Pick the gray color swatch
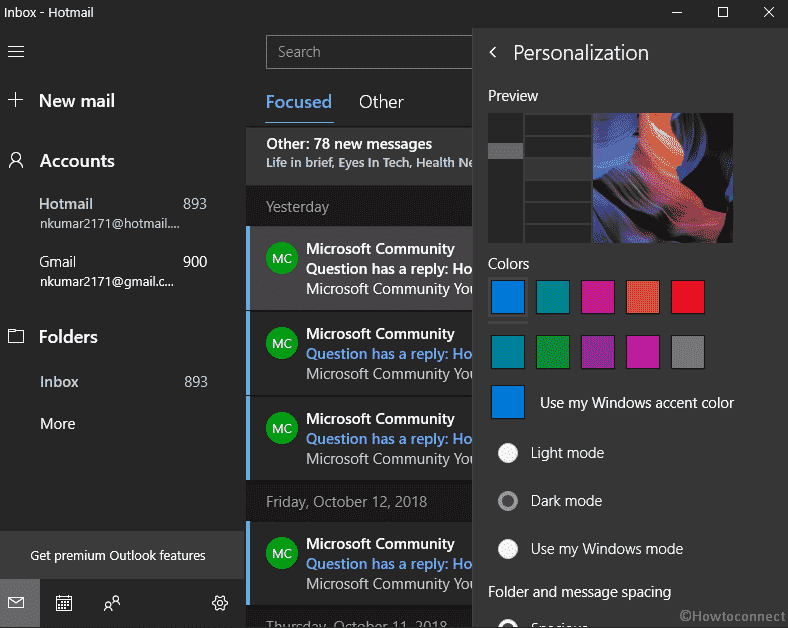This screenshot has width=788, height=628. pos(687,352)
